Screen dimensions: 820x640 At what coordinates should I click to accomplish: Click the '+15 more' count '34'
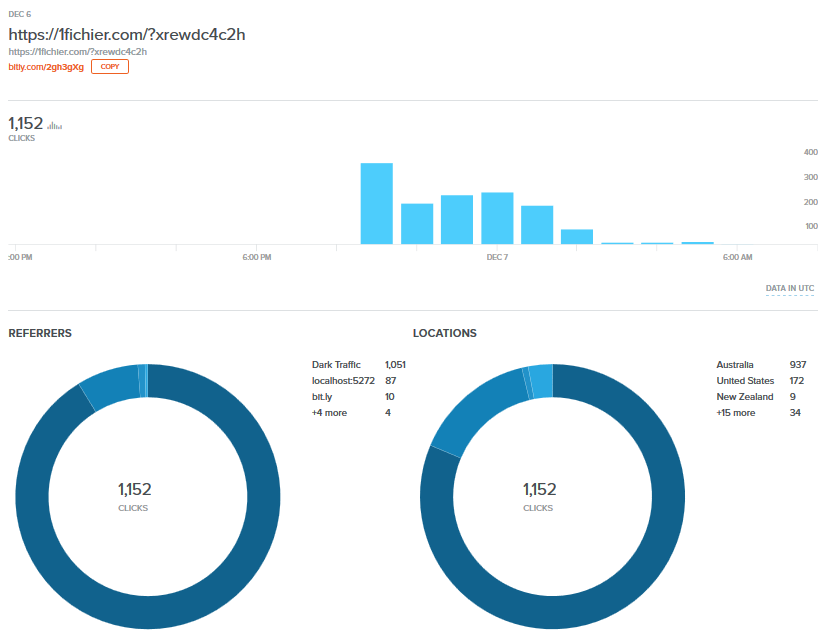795,413
